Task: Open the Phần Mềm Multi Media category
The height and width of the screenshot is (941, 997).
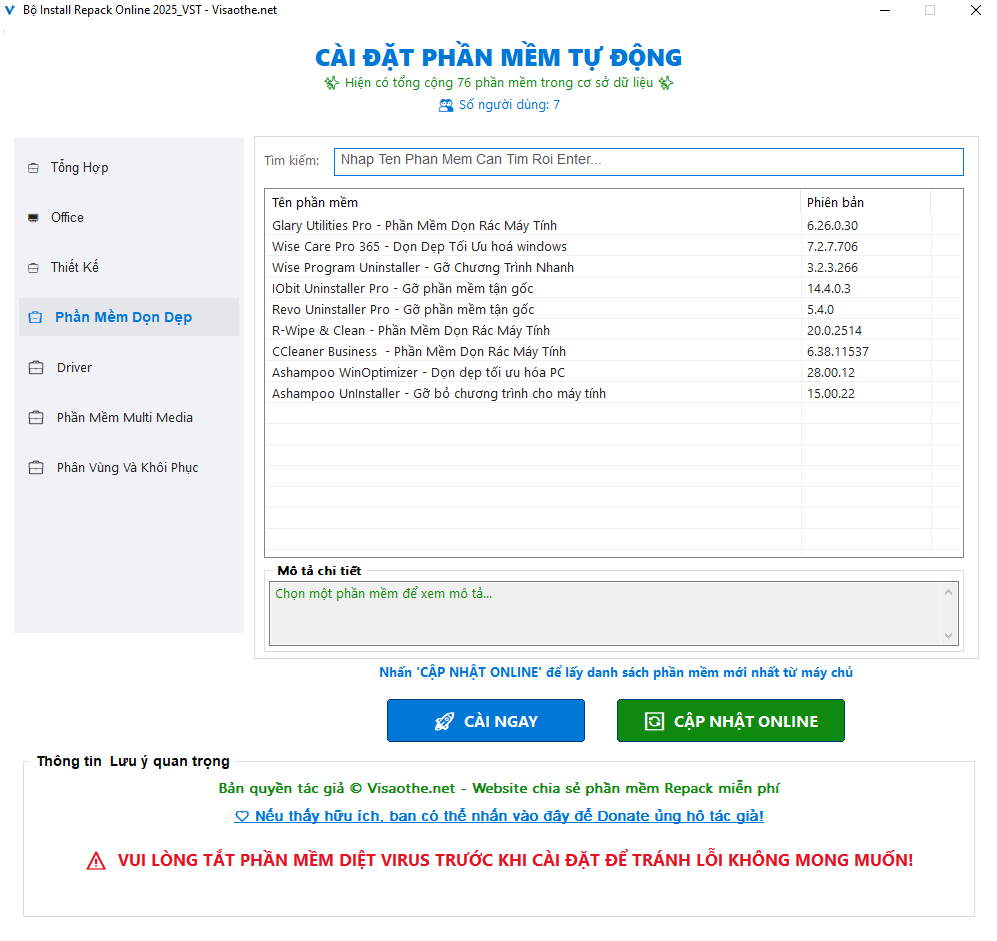Action: (x=129, y=418)
